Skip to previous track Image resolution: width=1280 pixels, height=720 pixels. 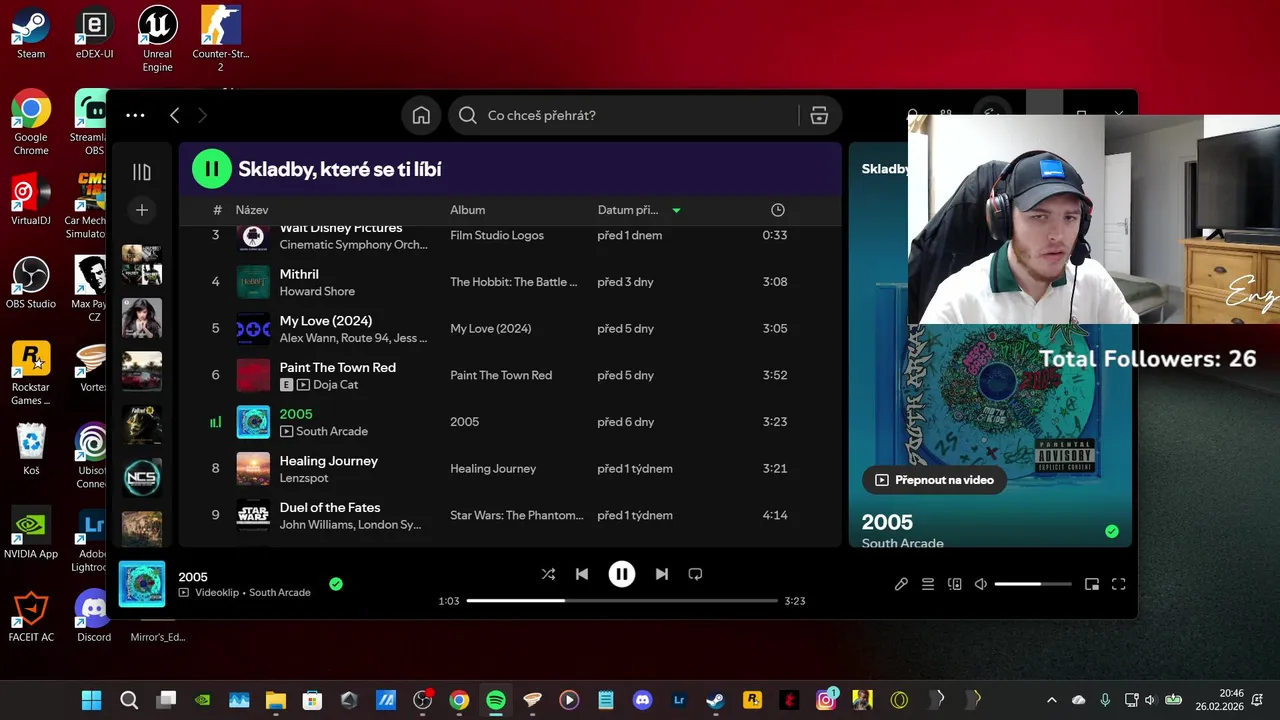coord(582,574)
